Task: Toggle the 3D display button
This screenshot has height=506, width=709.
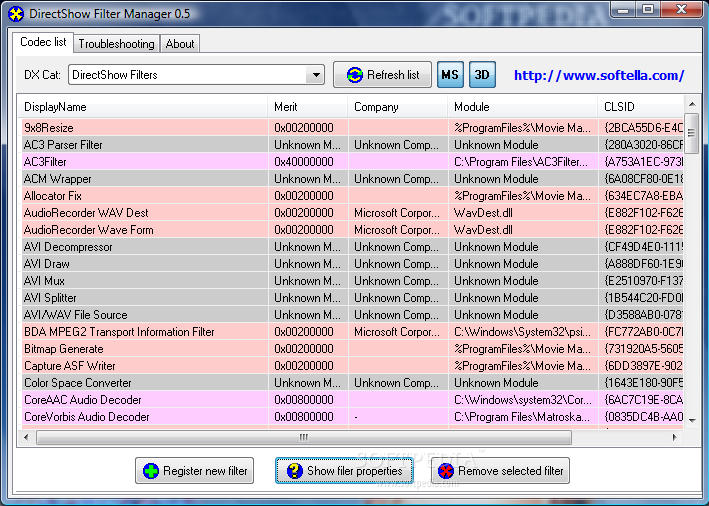Action: click(x=482, y=75)
